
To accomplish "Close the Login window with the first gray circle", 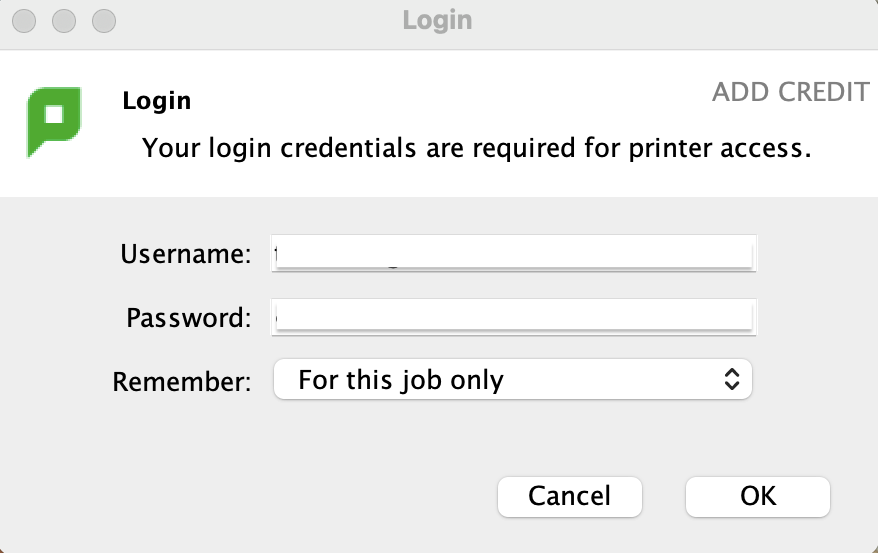I will coord(24,21).
